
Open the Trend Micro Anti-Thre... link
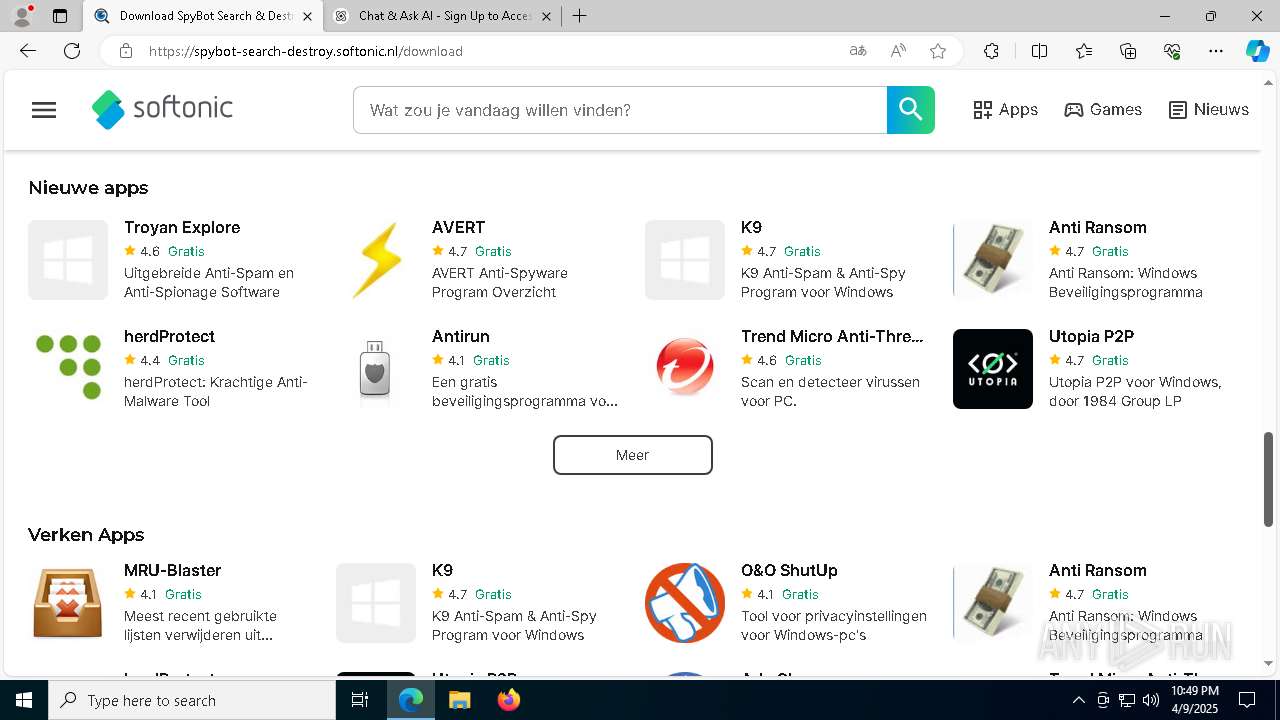coord(832,336)
